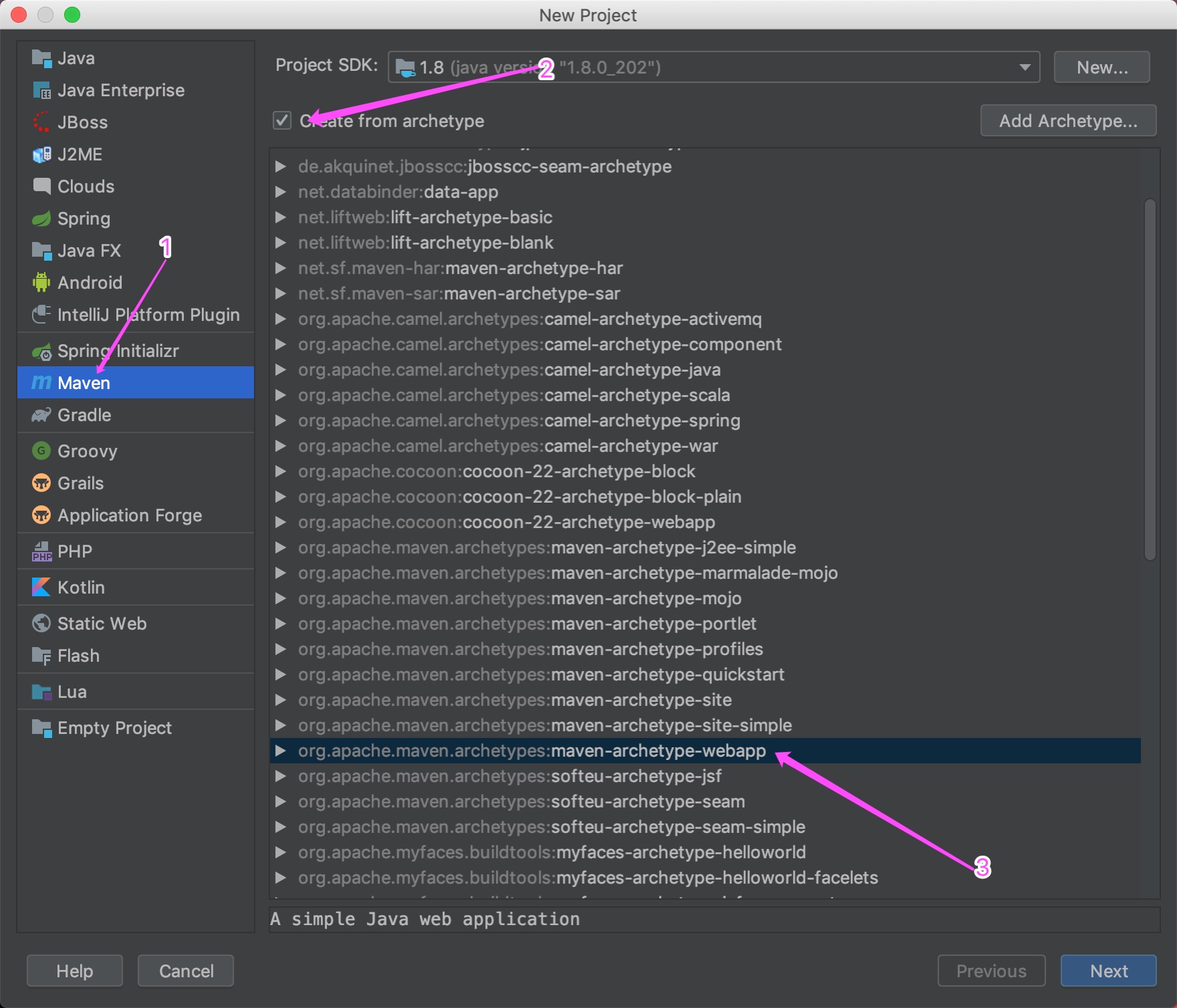Image resolution: width=1177 pixels, height=1008 pixels.
Task: Click the Previous button
Action: tap(991, 971)
